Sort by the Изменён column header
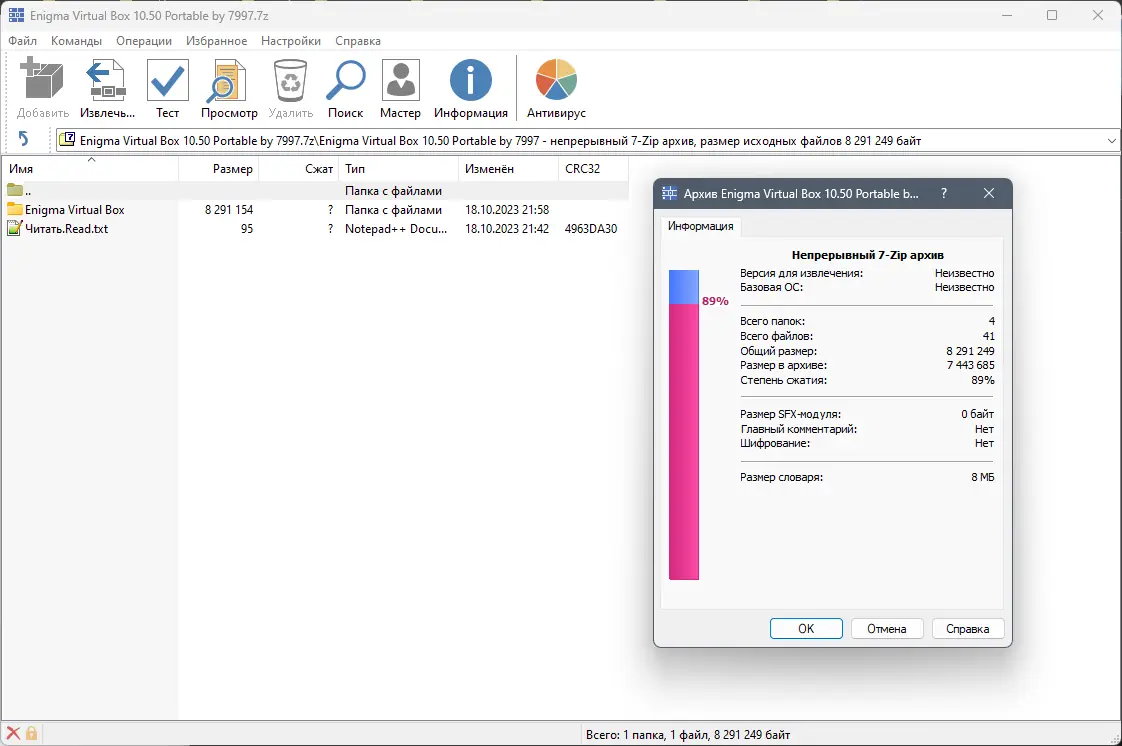Image resolution: width=1122 pixels, height=746 pixels. pyautogui.click(x=508, y=169)
